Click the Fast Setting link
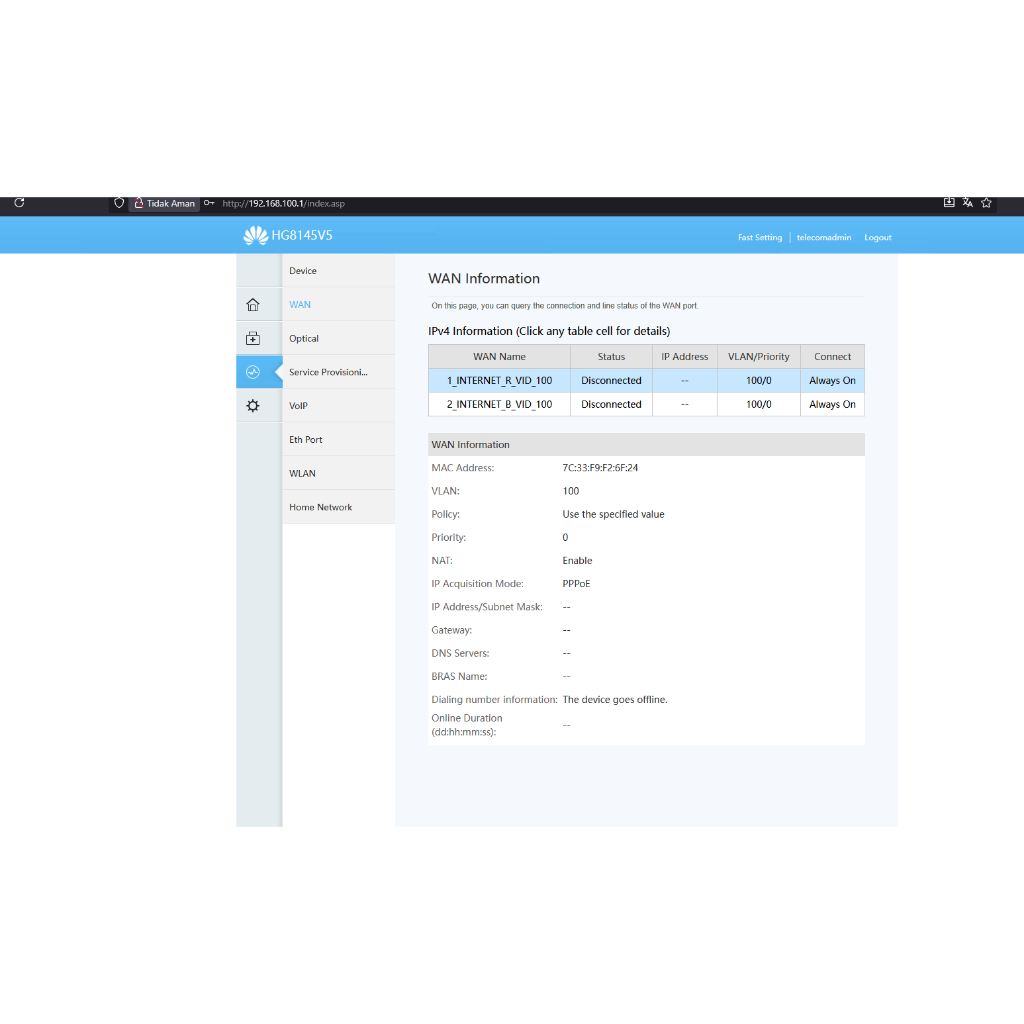The height and width of the screenshot is (1024, 1024). 760,238
